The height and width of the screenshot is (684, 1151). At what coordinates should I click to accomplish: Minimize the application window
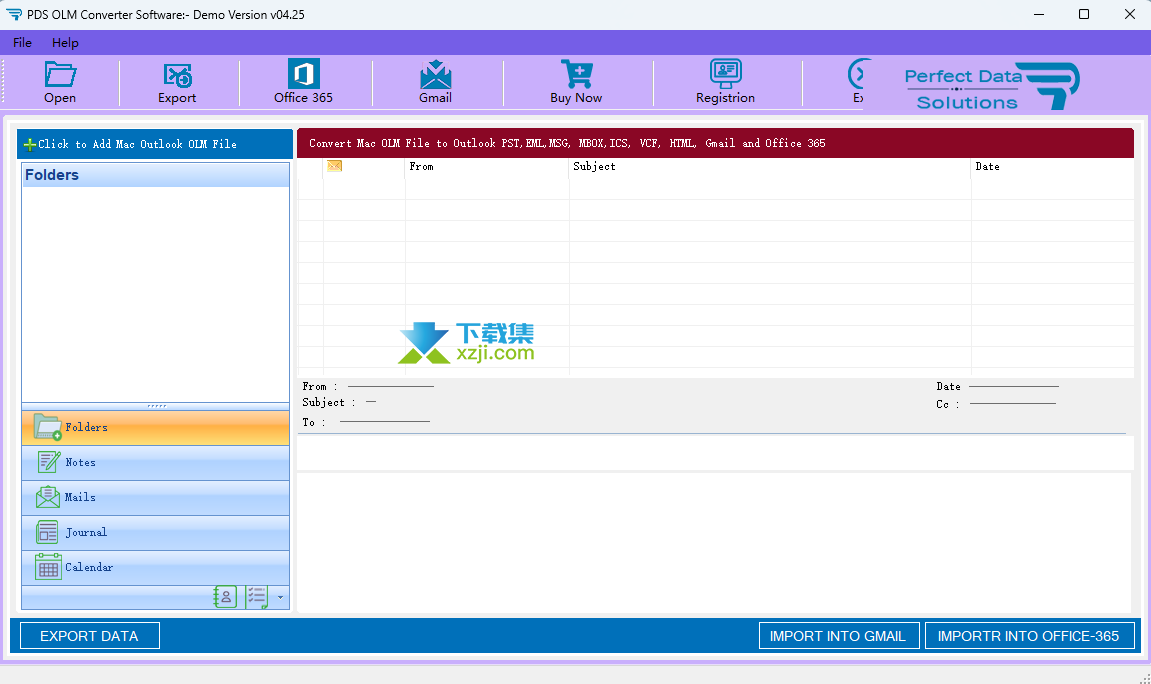[1039, 15]
